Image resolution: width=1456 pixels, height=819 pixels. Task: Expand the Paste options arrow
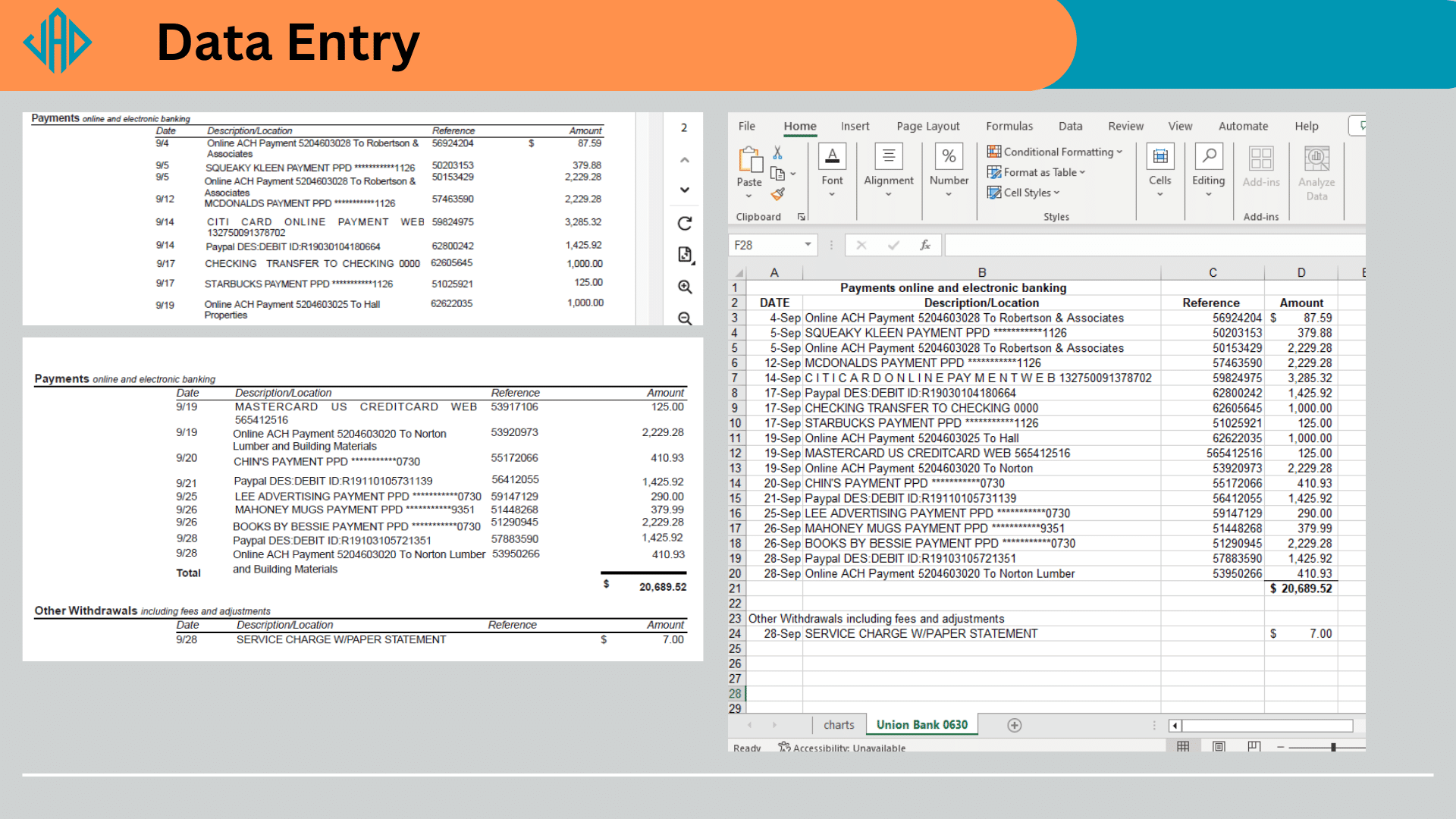click(748, 196)
